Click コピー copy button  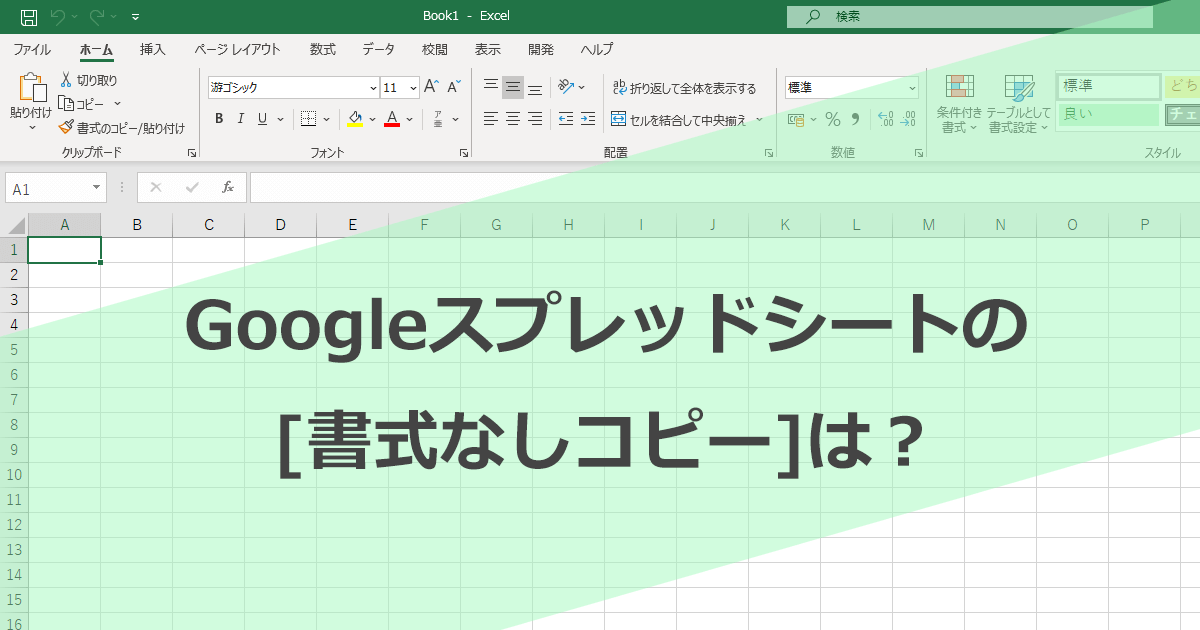(x=81, y=103)
